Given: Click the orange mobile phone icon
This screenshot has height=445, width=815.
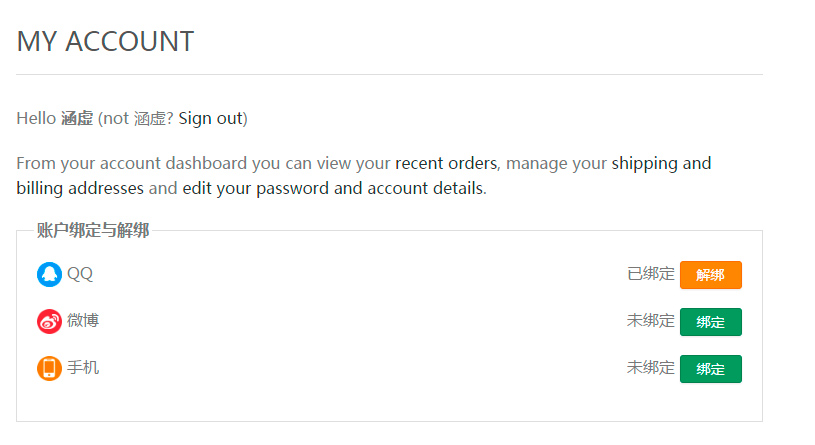Looking at the screenshot, I should coord(49,368).
